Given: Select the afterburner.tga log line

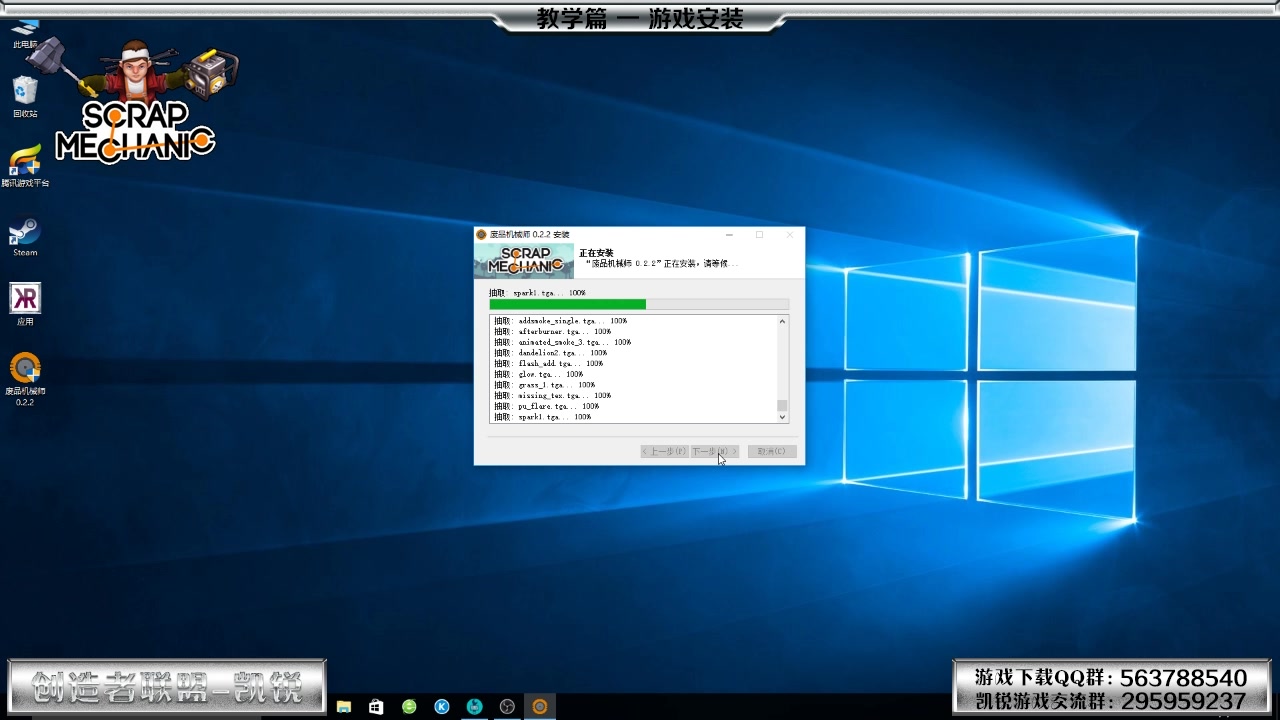Looking at the screenshot, I should click(x=552, y=332).
